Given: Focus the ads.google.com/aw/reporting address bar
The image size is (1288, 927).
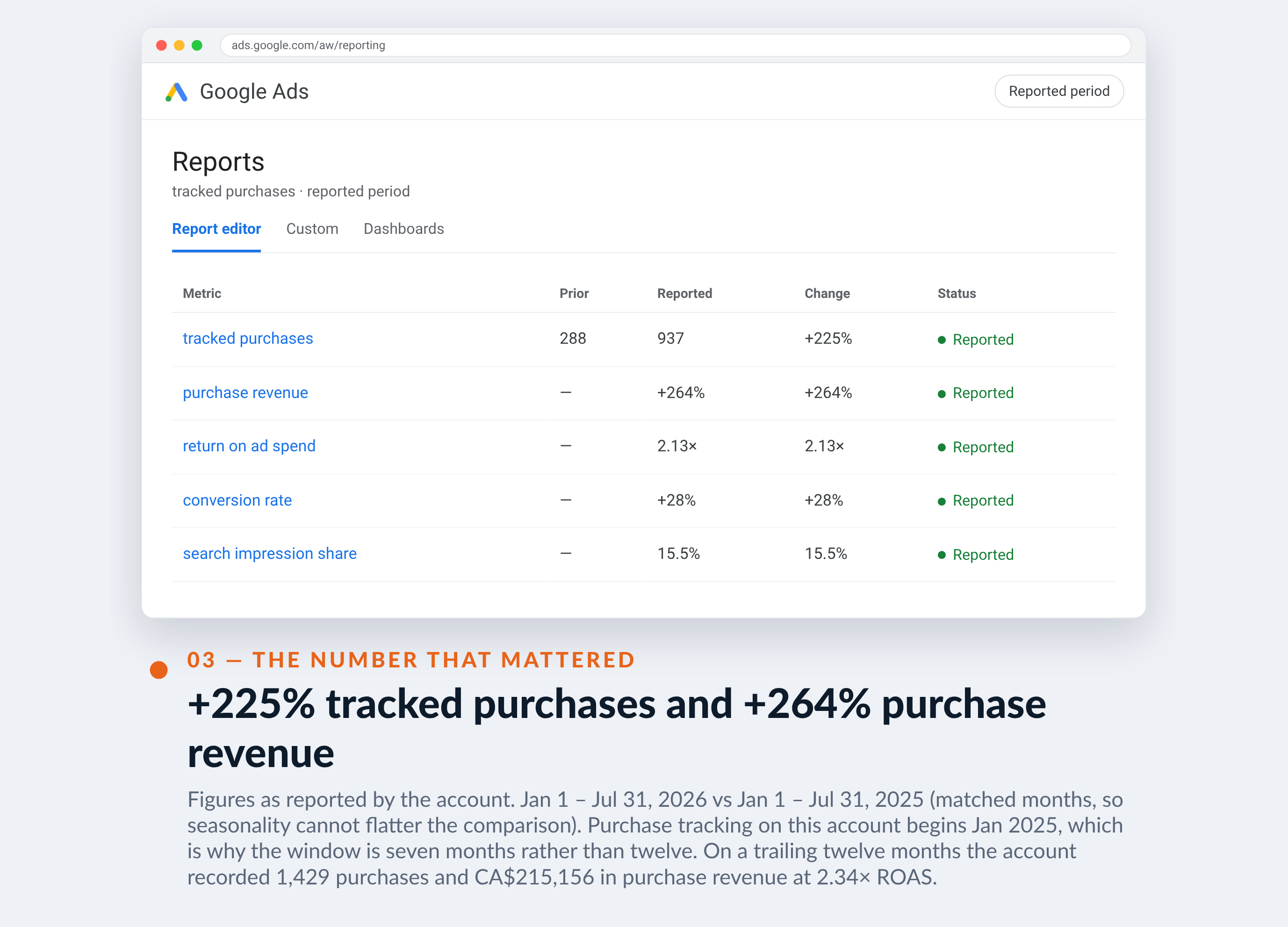Looking at the screenshot, I should 675,45.
